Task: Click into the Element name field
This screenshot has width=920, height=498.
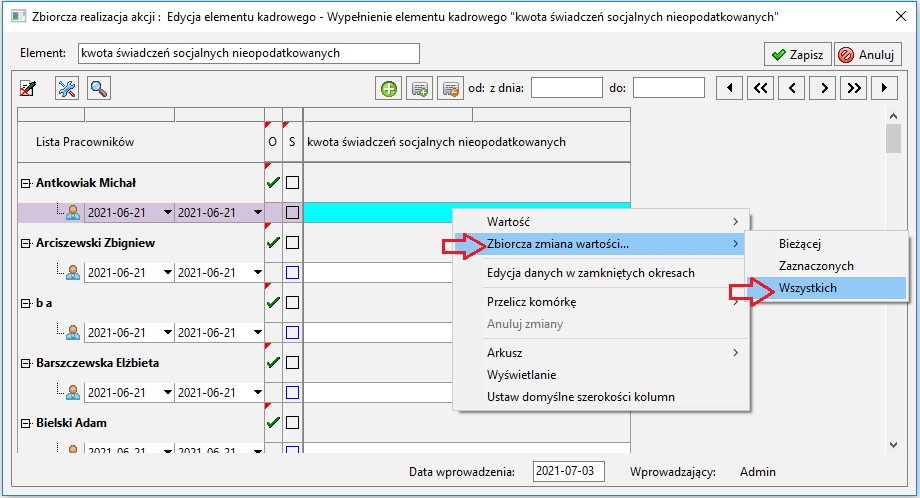Action: [x=249, y=53]
